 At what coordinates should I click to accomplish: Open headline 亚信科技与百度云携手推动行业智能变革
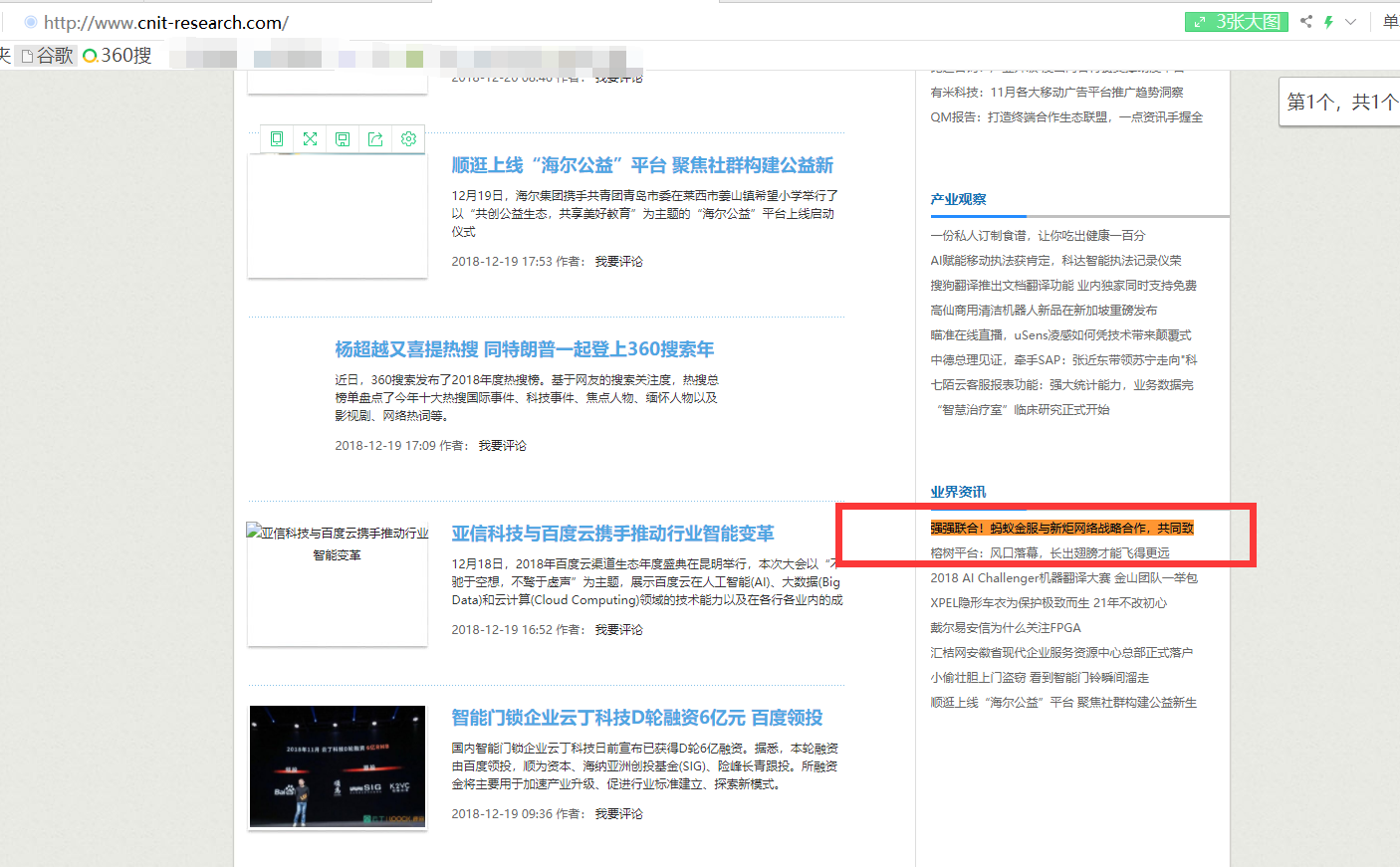tap(612, 534)
